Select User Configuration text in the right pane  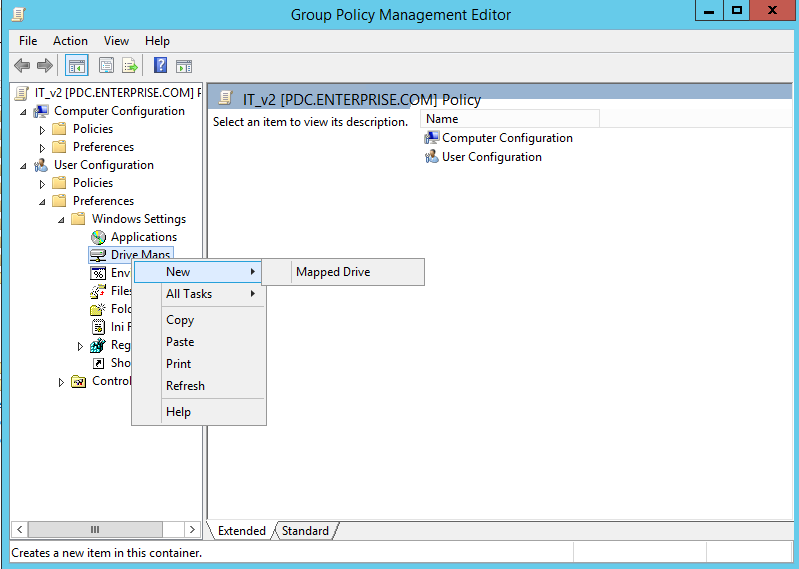[x=492, y=156]
